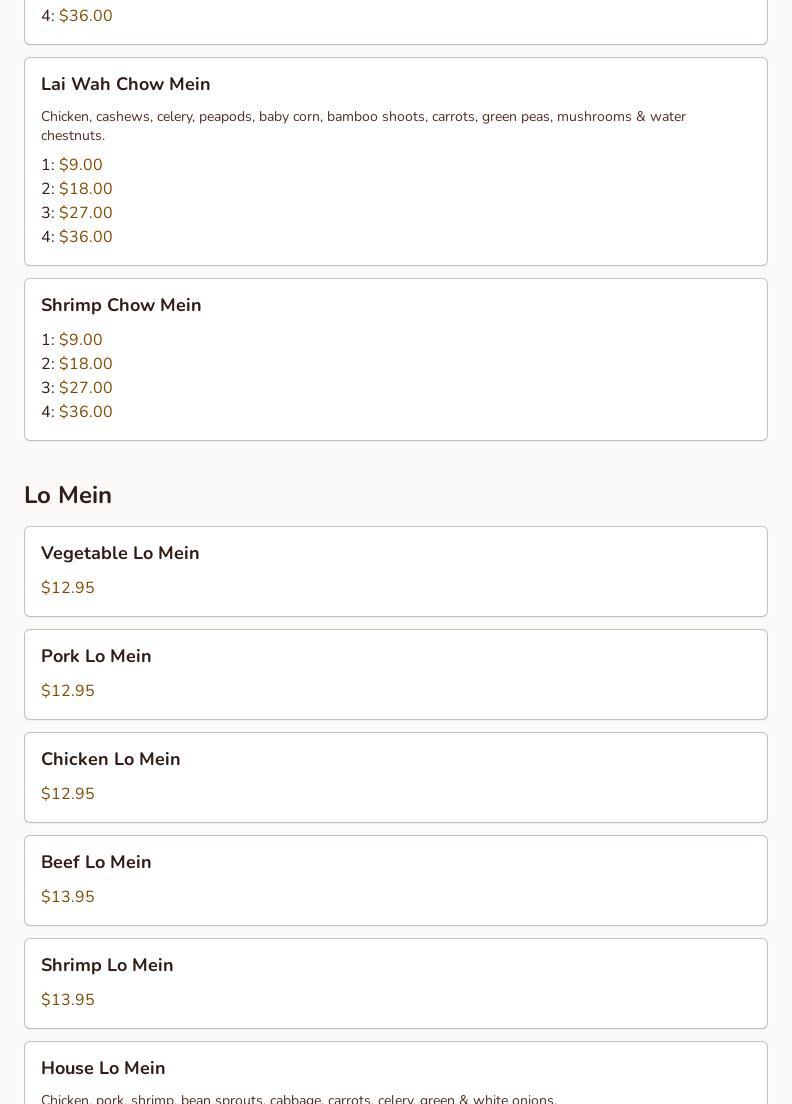The width and height of the screenshot is (792, 1104).
Task: Click the Pork Lo Mein $12.95 price
Action: tap(68, 691)
